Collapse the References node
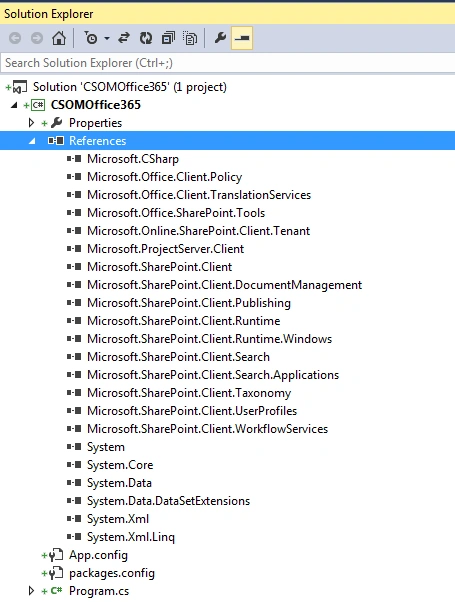 (32, 141)
